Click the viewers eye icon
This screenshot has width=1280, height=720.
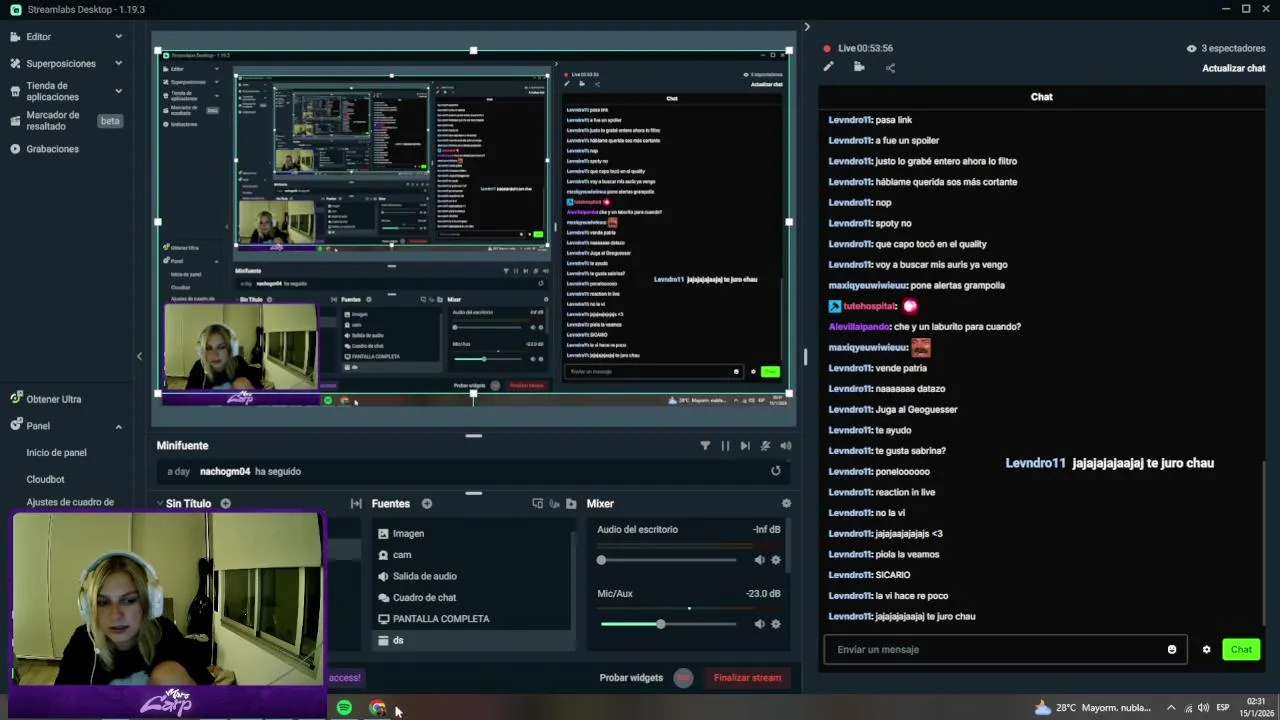[x=1191, y=48]
